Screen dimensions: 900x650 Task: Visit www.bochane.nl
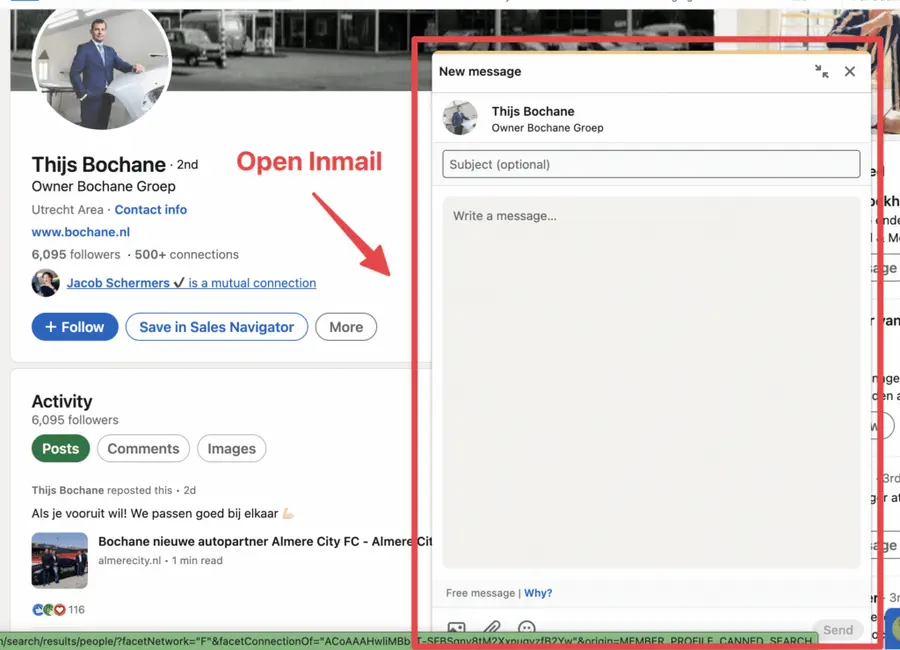(x=80, y=231)
